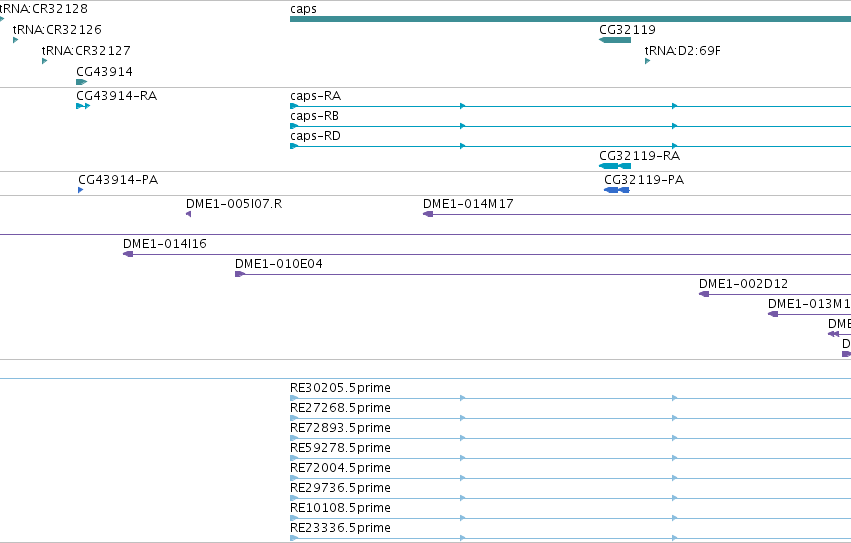Screen dimensions: 851x543
Task: Click the RE23336.5prime EST label
Action: (340, 528)
